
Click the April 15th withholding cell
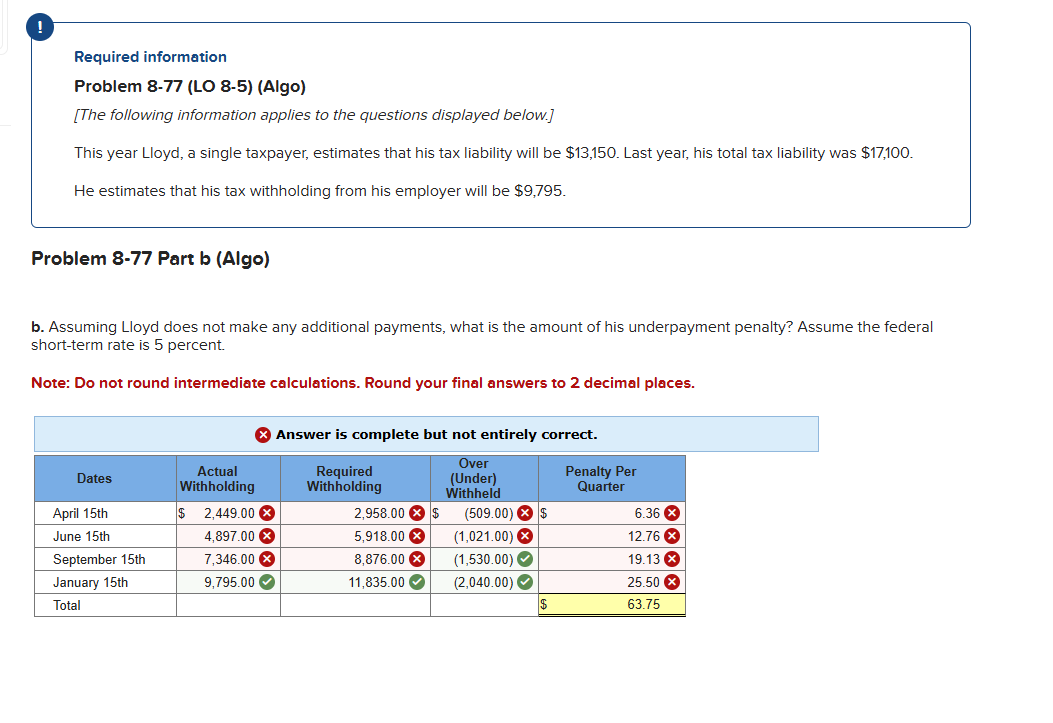(228, 512)
